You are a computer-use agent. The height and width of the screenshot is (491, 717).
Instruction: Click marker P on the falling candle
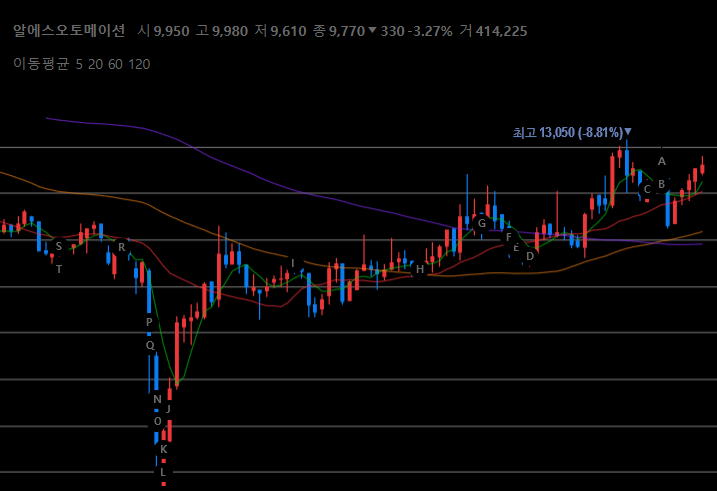pos(149,322)
